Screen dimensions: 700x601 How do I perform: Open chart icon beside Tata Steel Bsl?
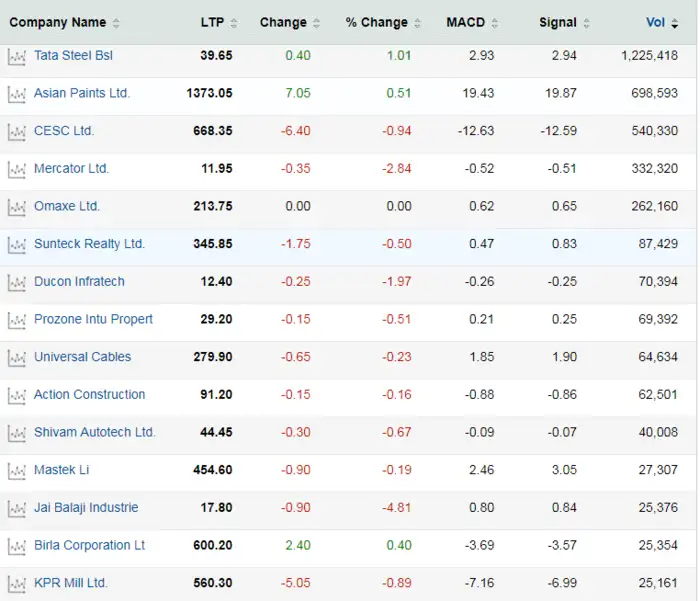click(15, 57)
